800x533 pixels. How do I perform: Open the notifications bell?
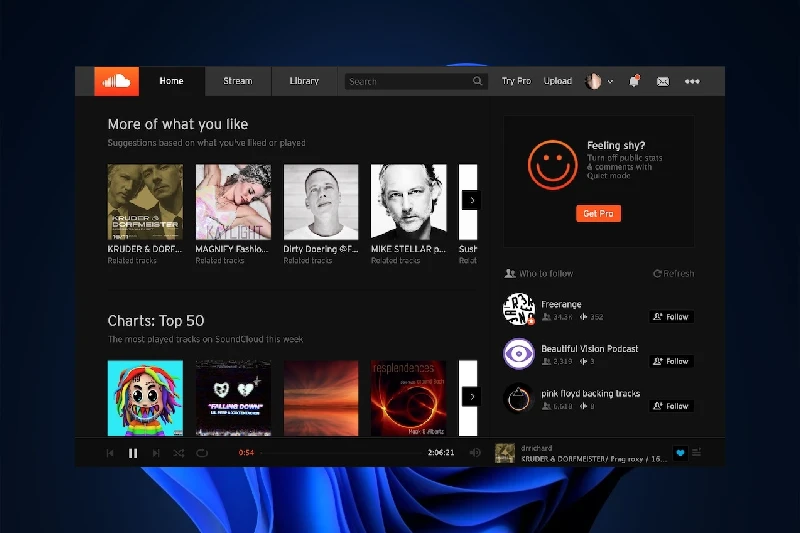[634, 81]
